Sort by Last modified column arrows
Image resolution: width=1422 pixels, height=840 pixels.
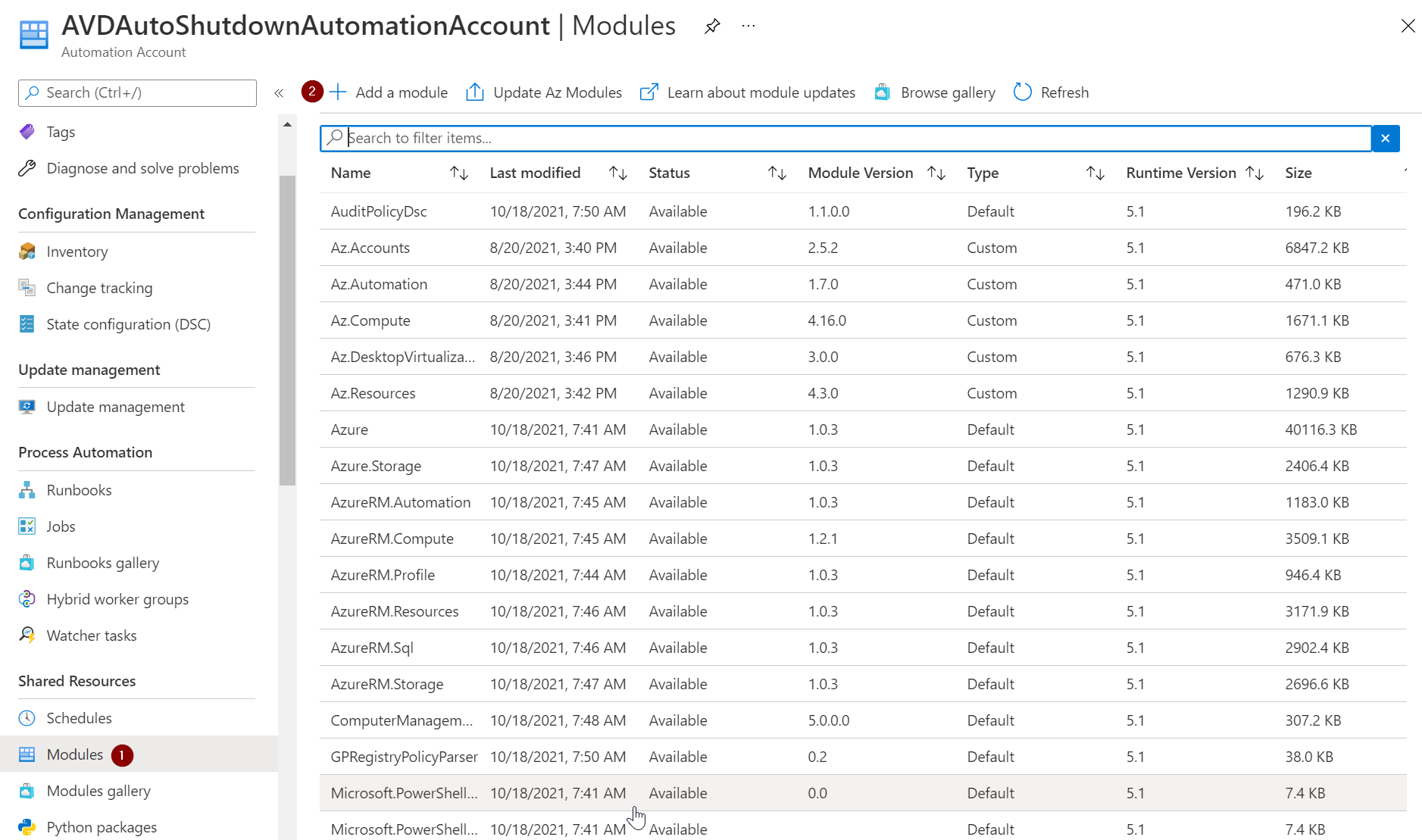coord(618,173)
